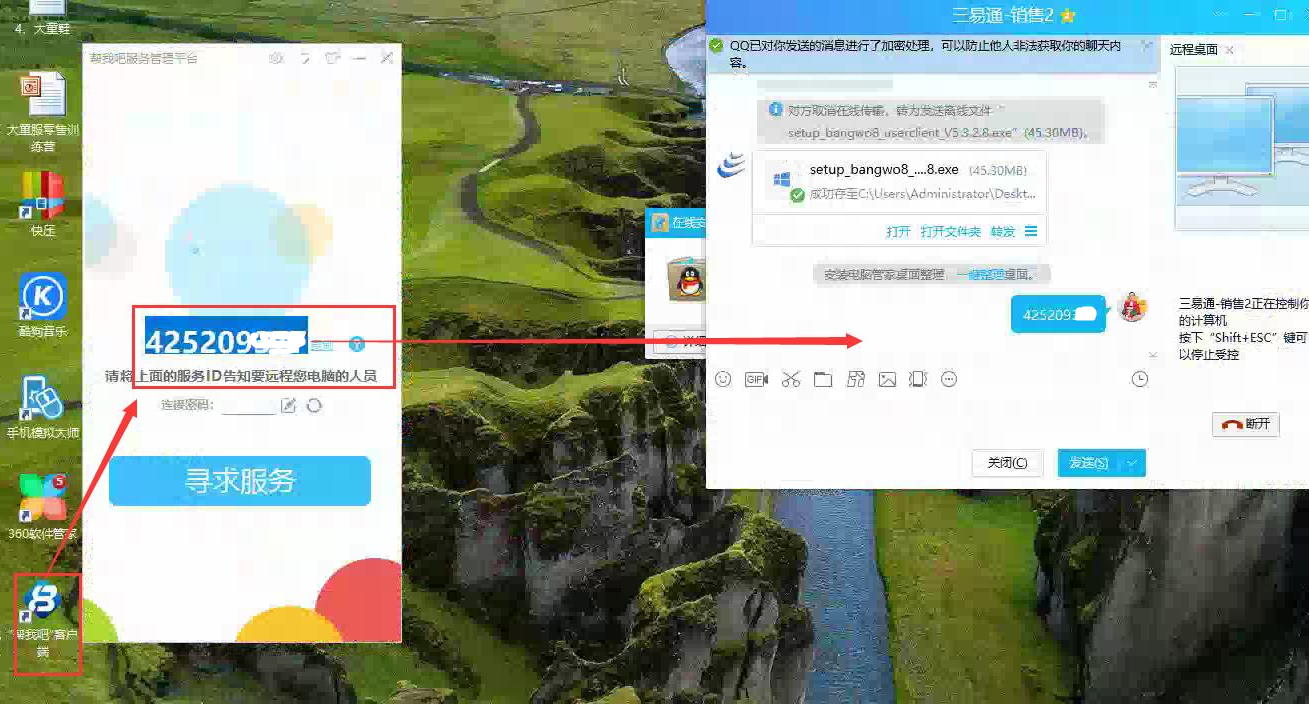The width and height of the screenshot is (1309, 704).
Task: Open the 帮我吧客户端 desktop shortcut
Action: (x=43, y=622)
